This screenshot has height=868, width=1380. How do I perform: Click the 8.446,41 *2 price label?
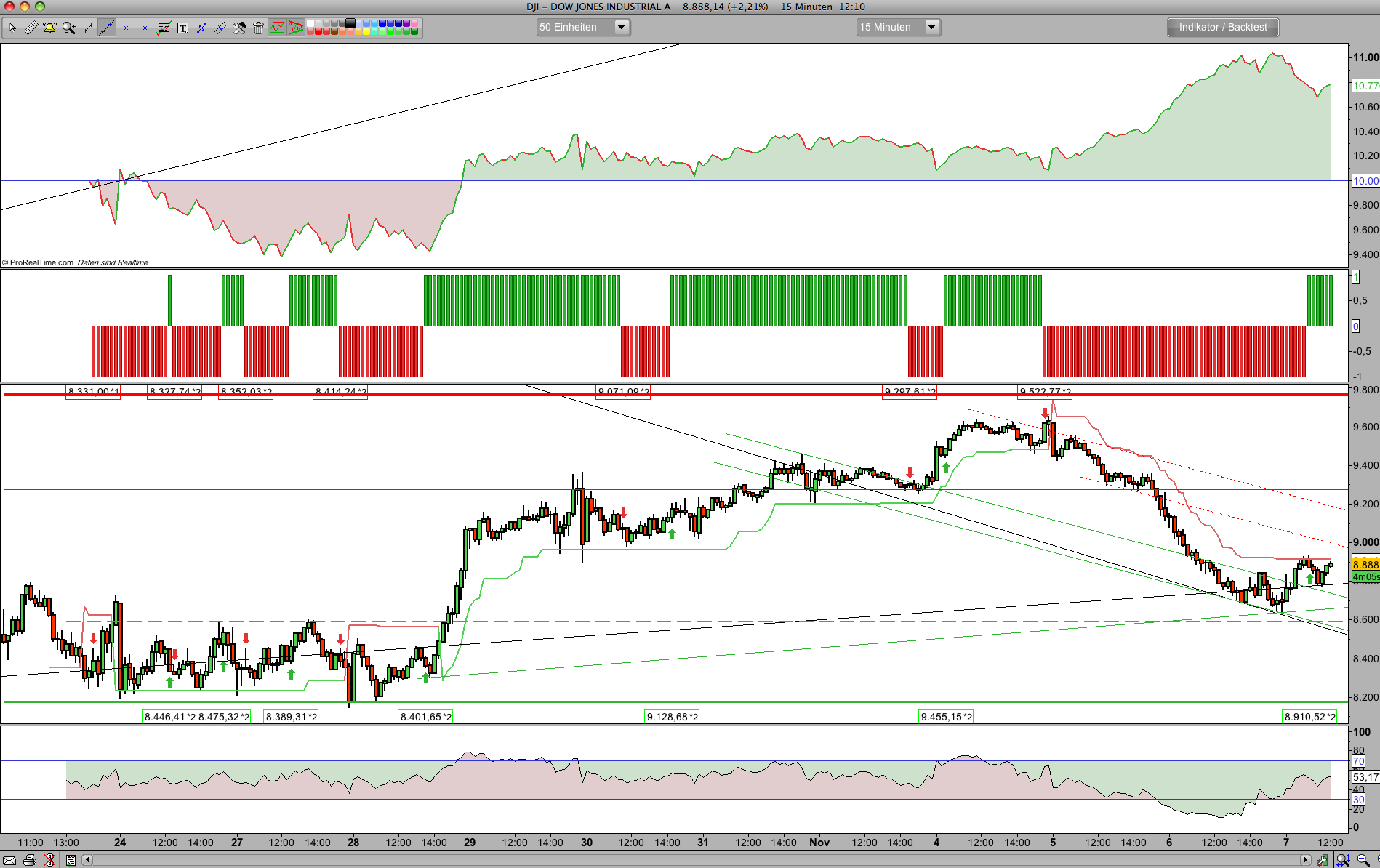pos(169,717)
